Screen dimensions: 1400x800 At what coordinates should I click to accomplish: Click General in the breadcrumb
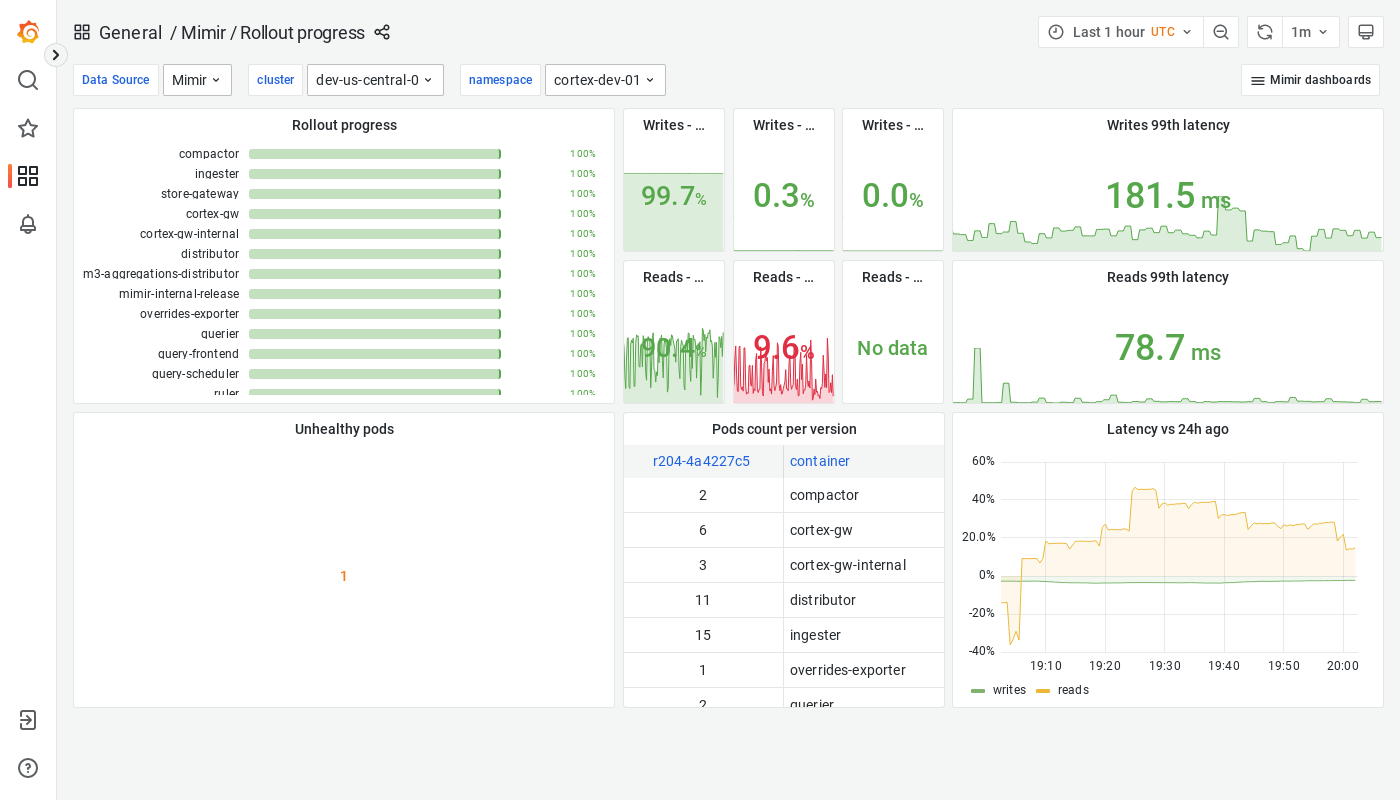click(130, 32)
